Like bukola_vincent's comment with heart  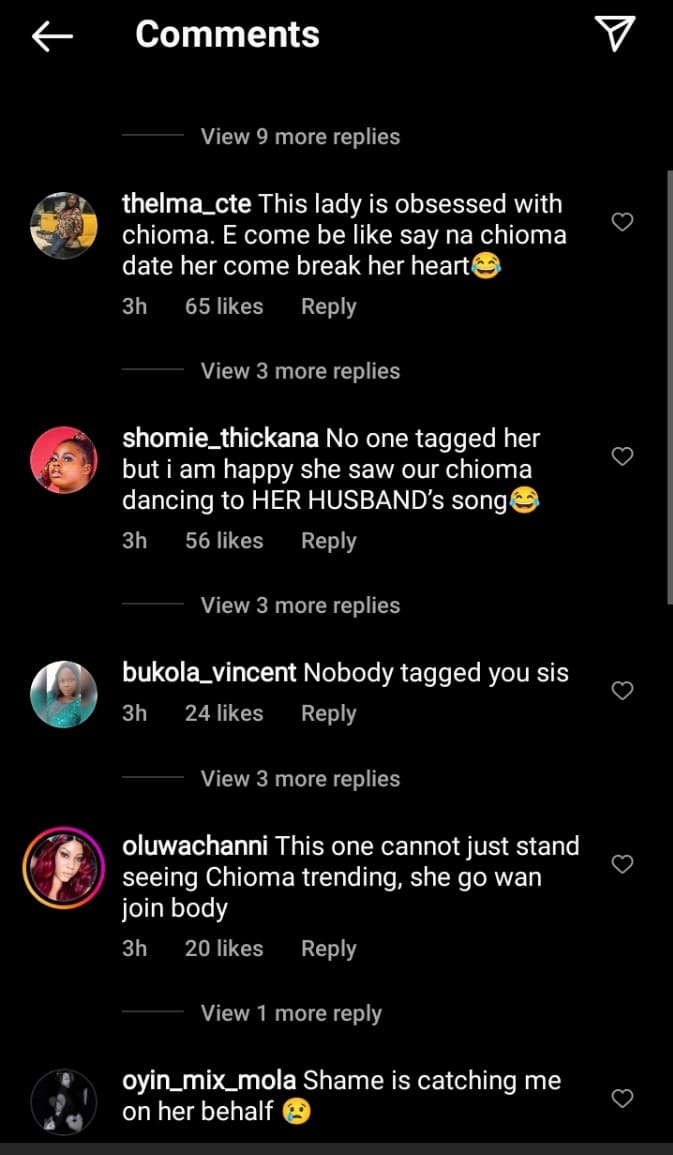(622, 690)
